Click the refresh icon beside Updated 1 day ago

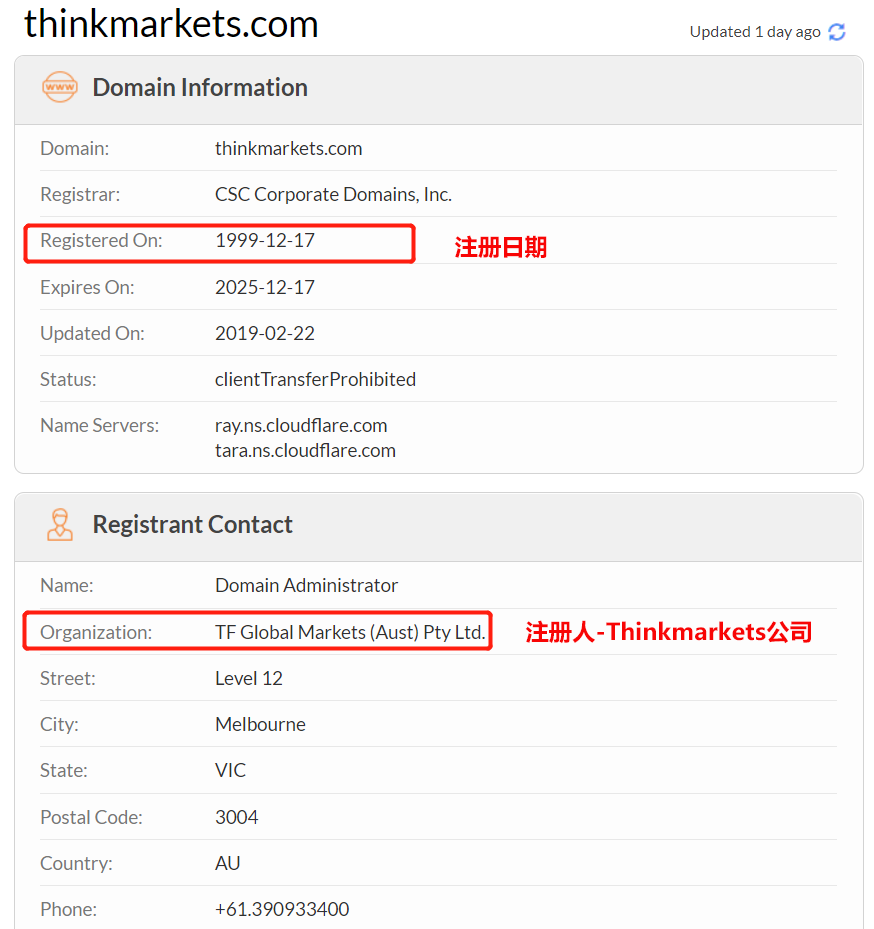pyautogui.click(x=837, y=32)
